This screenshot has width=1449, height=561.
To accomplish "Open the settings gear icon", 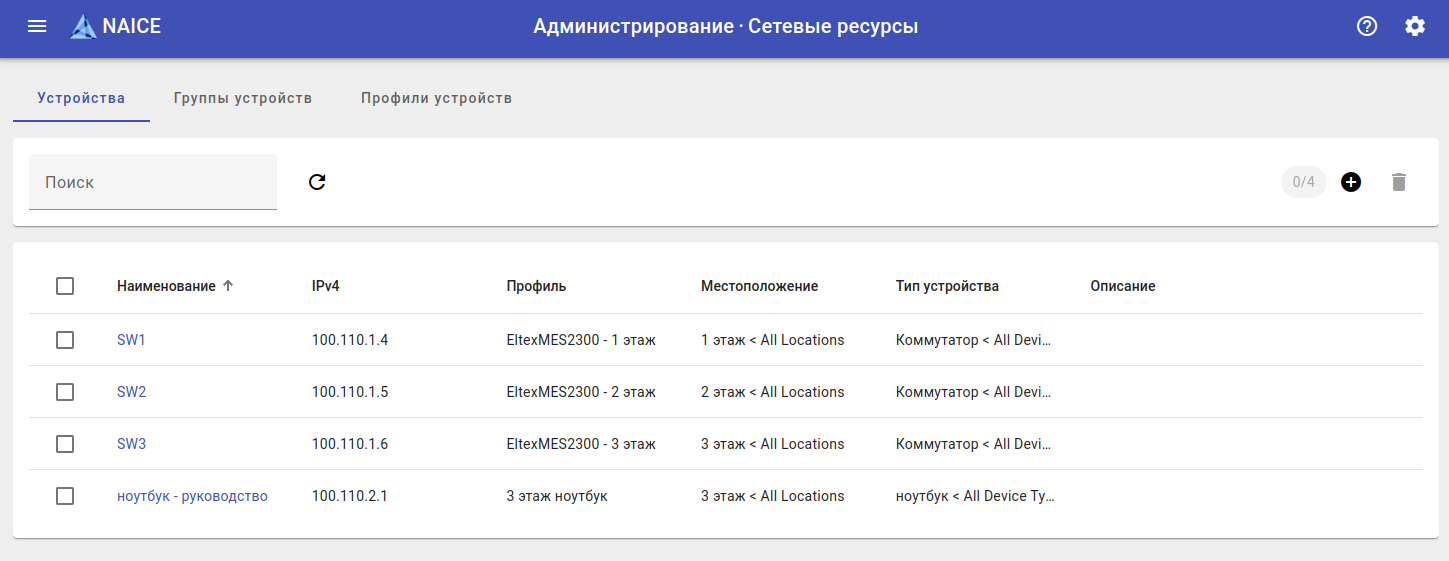I will tap(1415, 27).
